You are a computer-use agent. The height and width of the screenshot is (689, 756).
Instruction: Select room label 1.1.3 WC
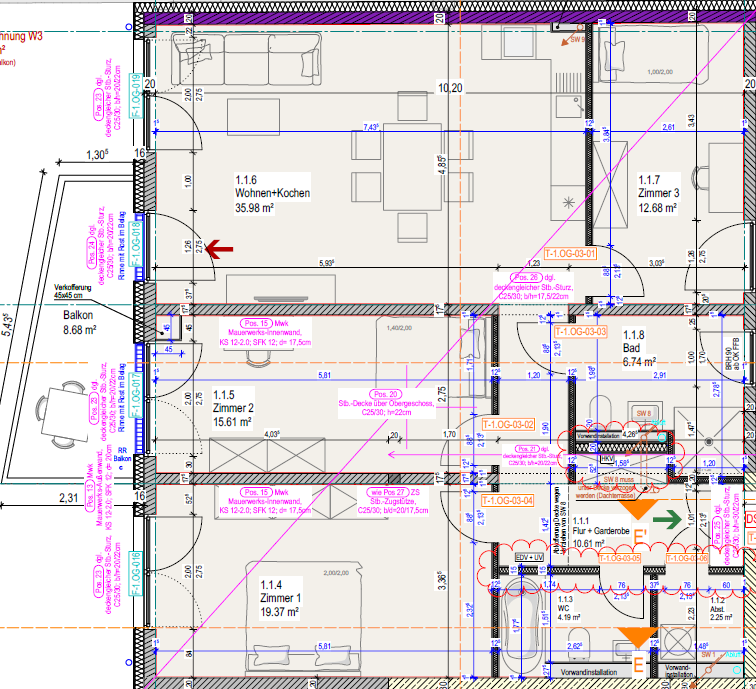(x=568, y=608)
